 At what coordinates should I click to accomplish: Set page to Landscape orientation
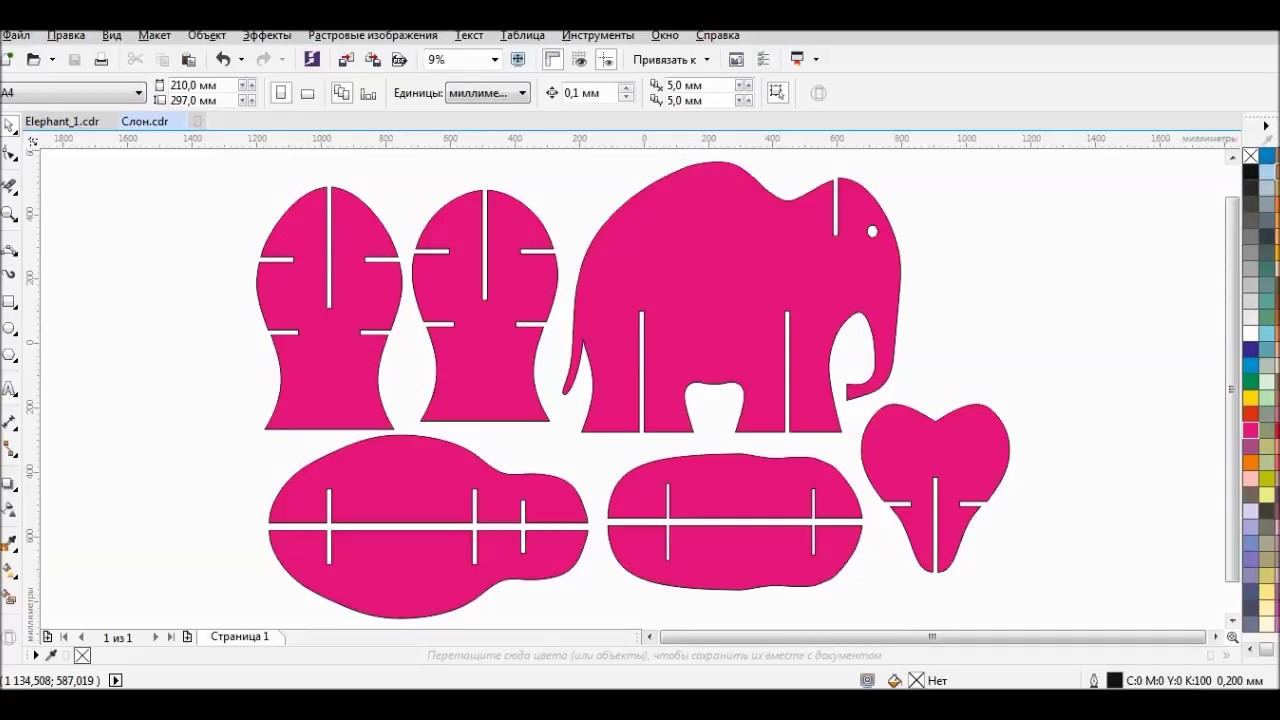click(x=308, y=93)
